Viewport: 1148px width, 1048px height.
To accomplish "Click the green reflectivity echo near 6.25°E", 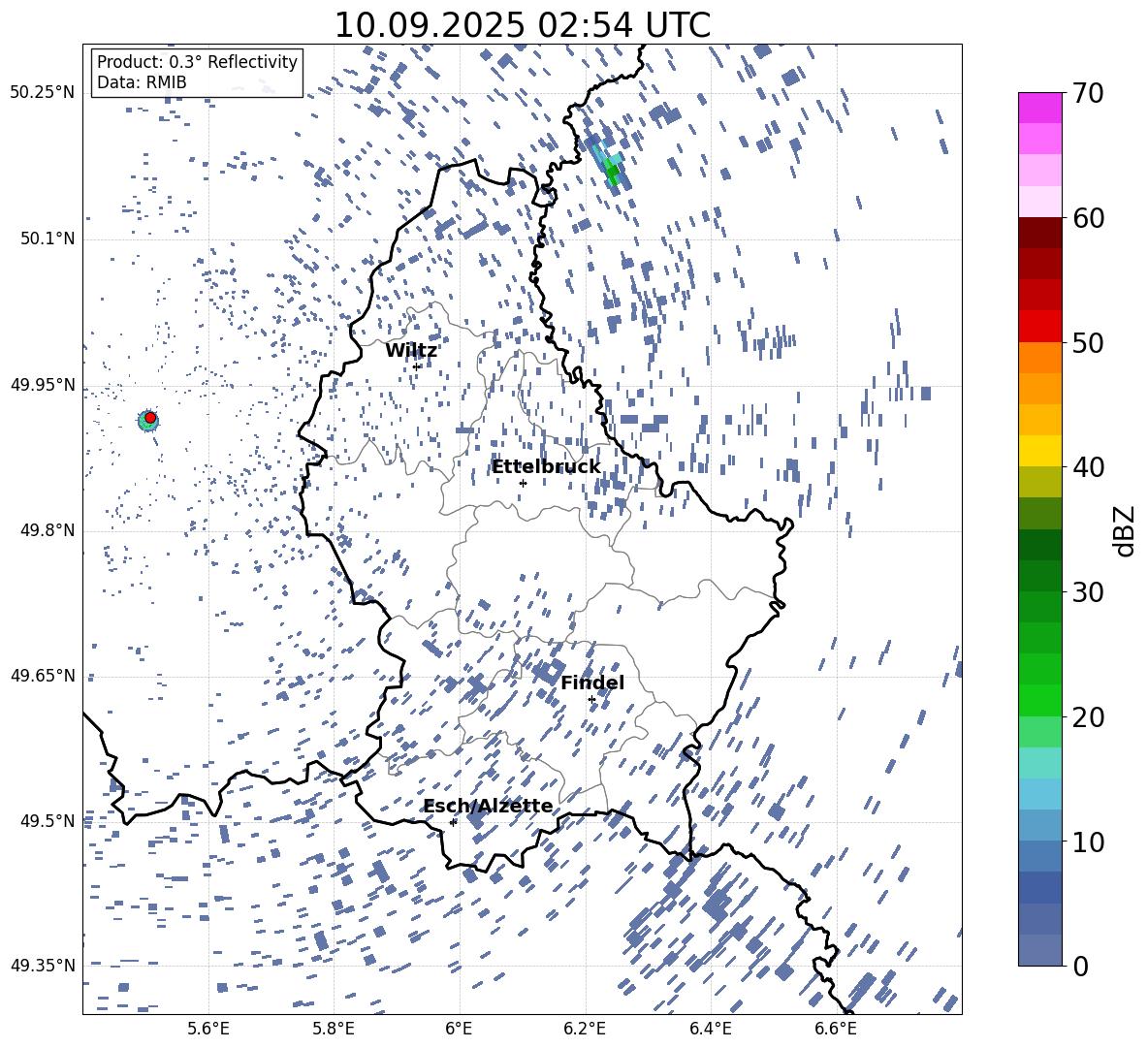I will 612,173.
